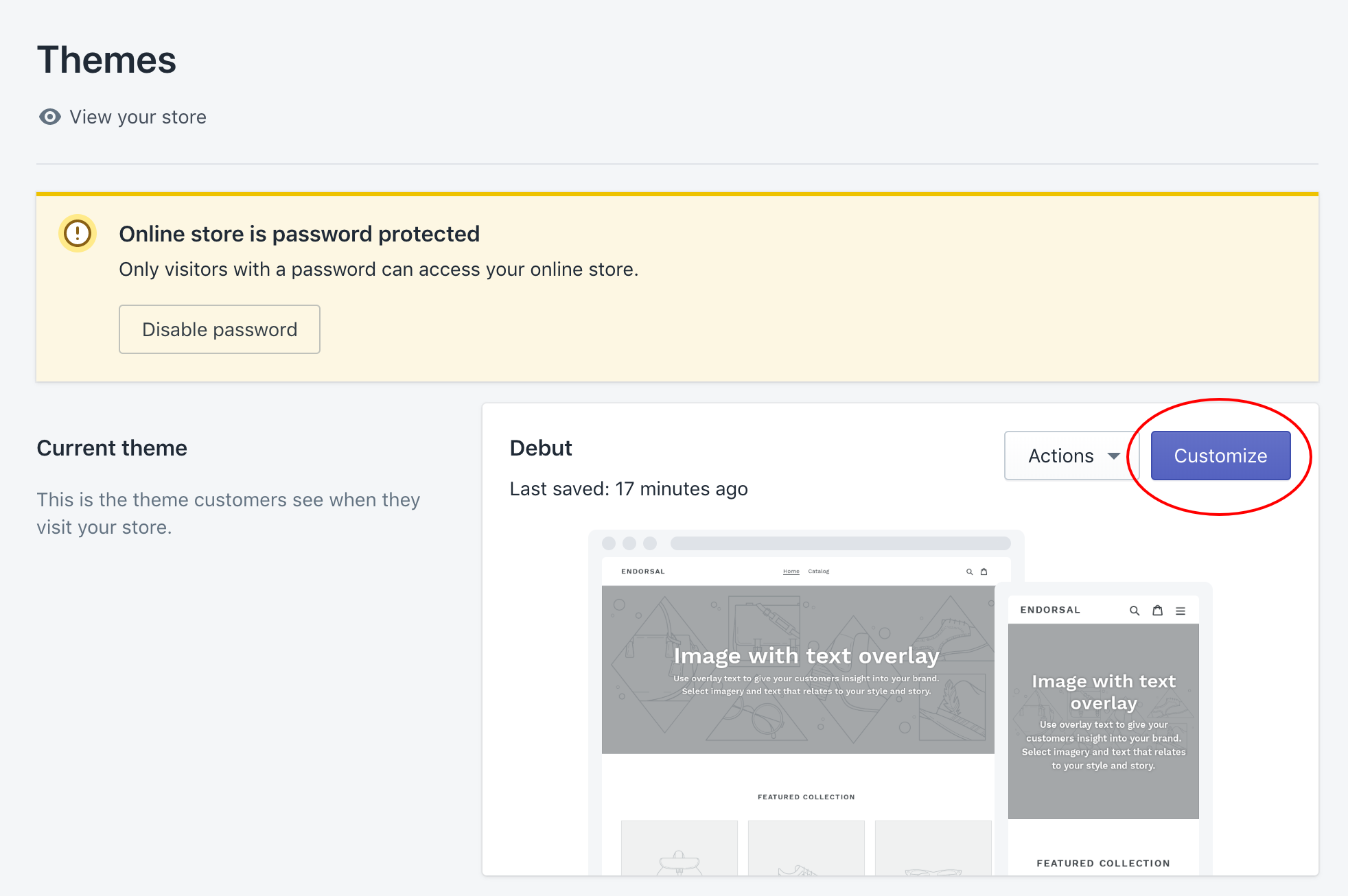Toggle the second browser dot in the preview frame
This screenshot has height=896, width=1348.
pyautogui.click(x=629, y=543)
